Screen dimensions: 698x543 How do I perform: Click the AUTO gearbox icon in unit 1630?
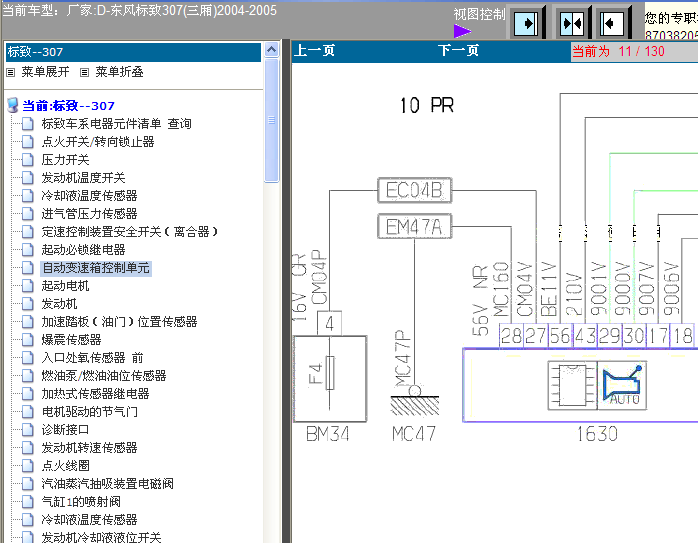coord(622,385)
